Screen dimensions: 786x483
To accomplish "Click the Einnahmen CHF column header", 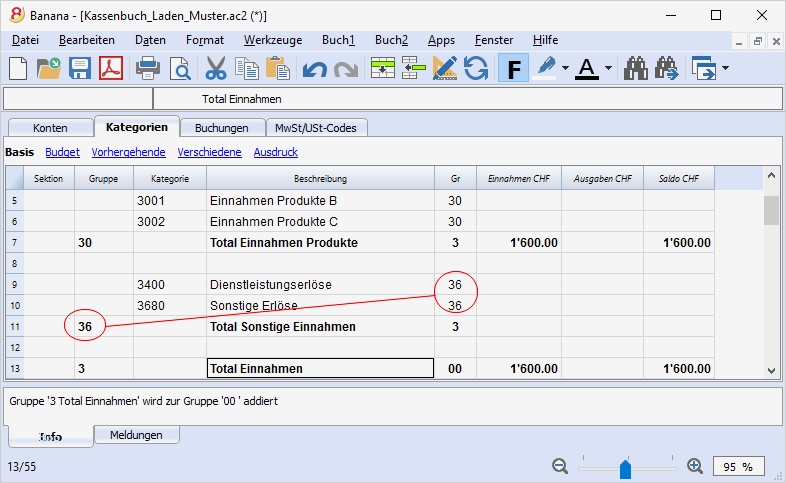I will 519,178.
